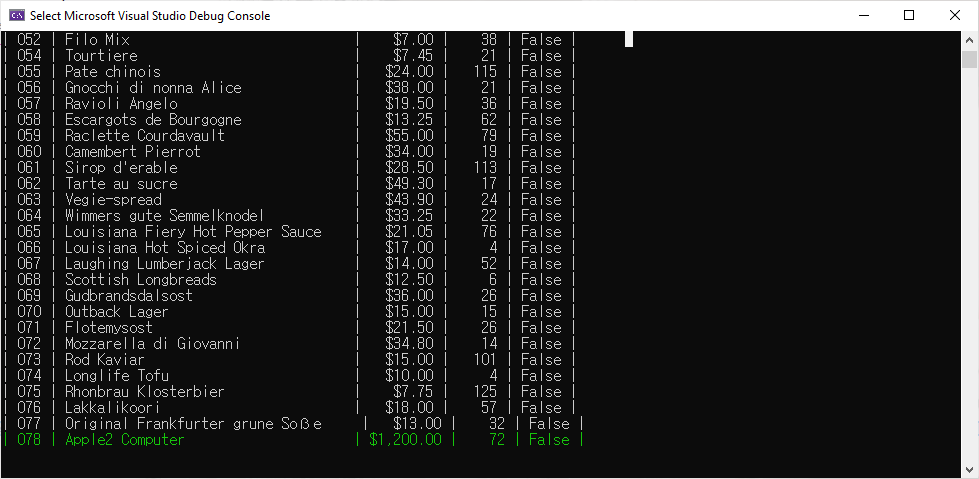Click product name 'Tarte au sucre'
The image size is (979, 479).
click(x=121, y=184)
